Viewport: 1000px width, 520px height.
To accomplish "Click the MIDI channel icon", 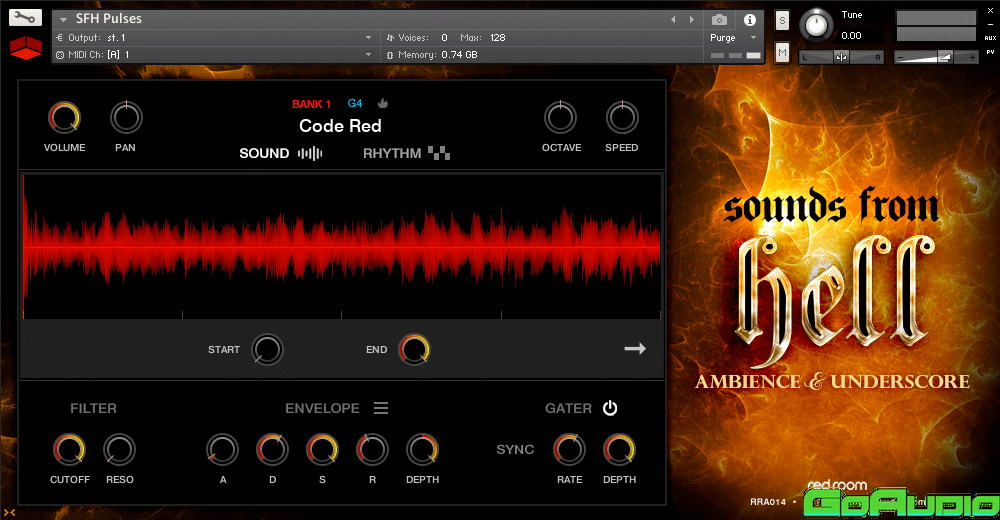I will [60, 55].
